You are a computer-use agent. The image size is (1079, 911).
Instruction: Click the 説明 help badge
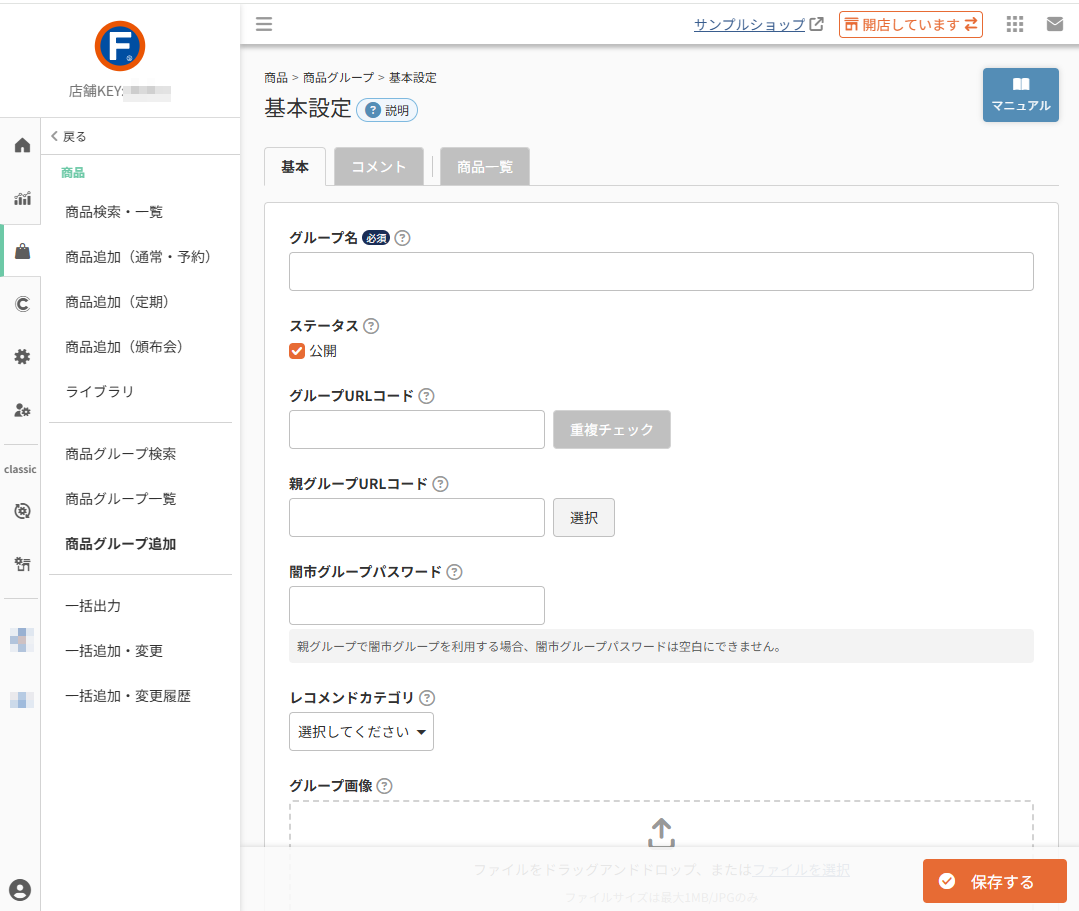(387, 110)
